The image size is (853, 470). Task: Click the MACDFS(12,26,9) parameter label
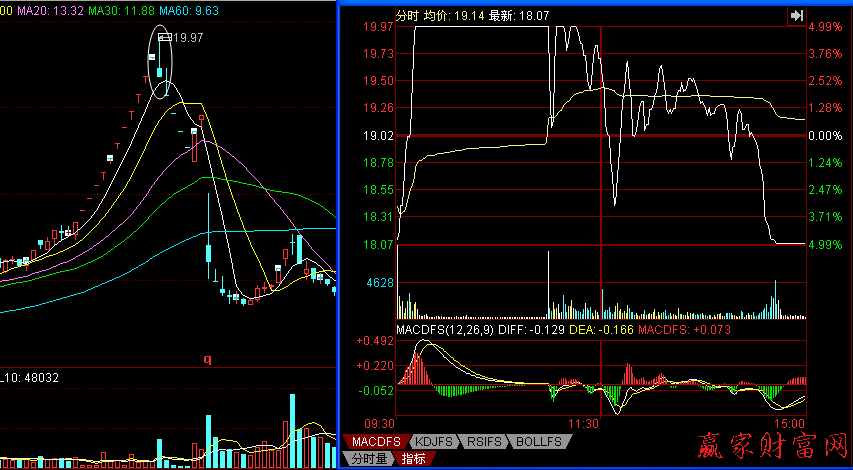444,329
